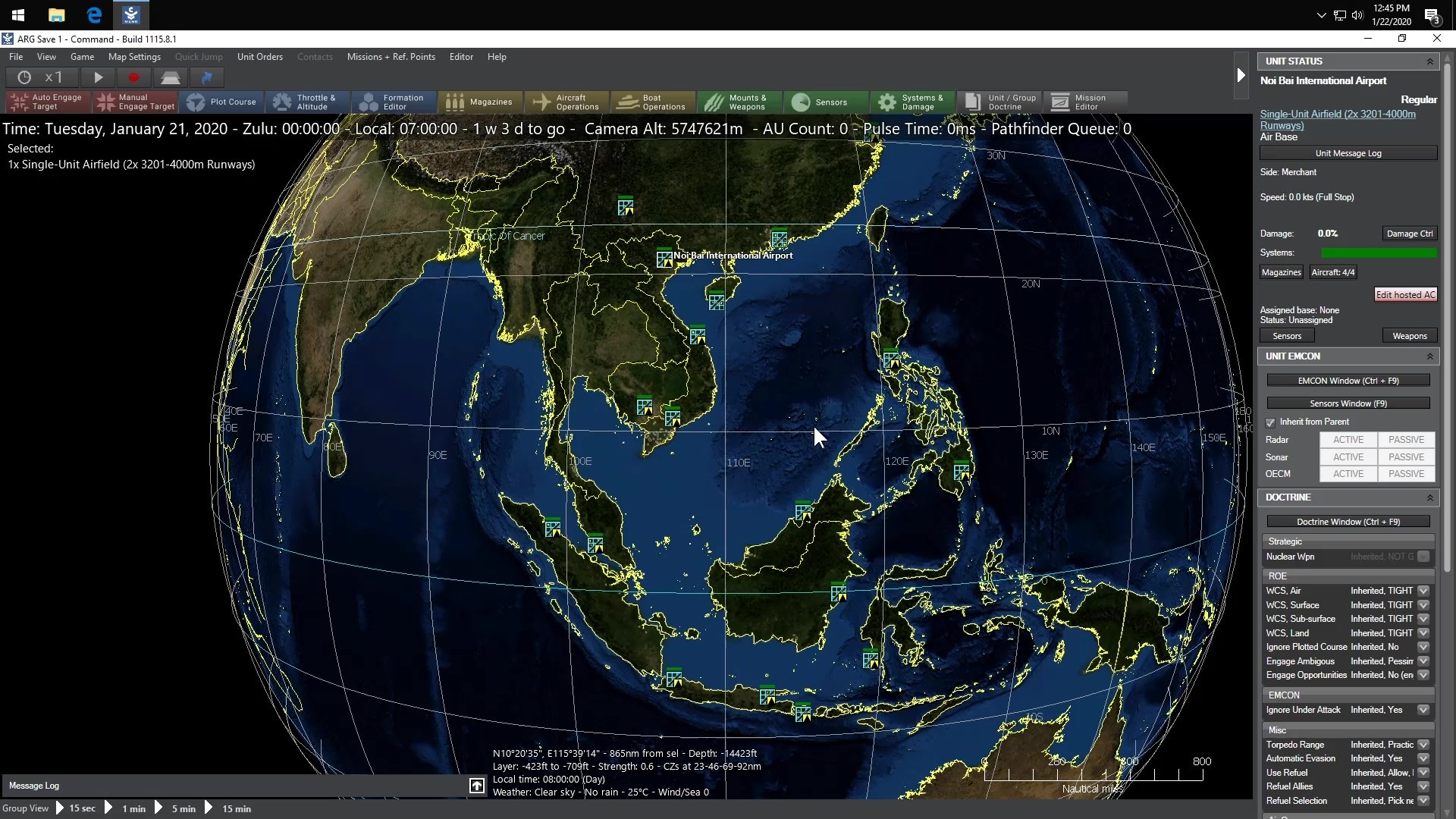Image resolution: width=1456 pixels, height=819 pixels.
Task: Open the Torpedo Range dropdown
Action: (1423, 745)
